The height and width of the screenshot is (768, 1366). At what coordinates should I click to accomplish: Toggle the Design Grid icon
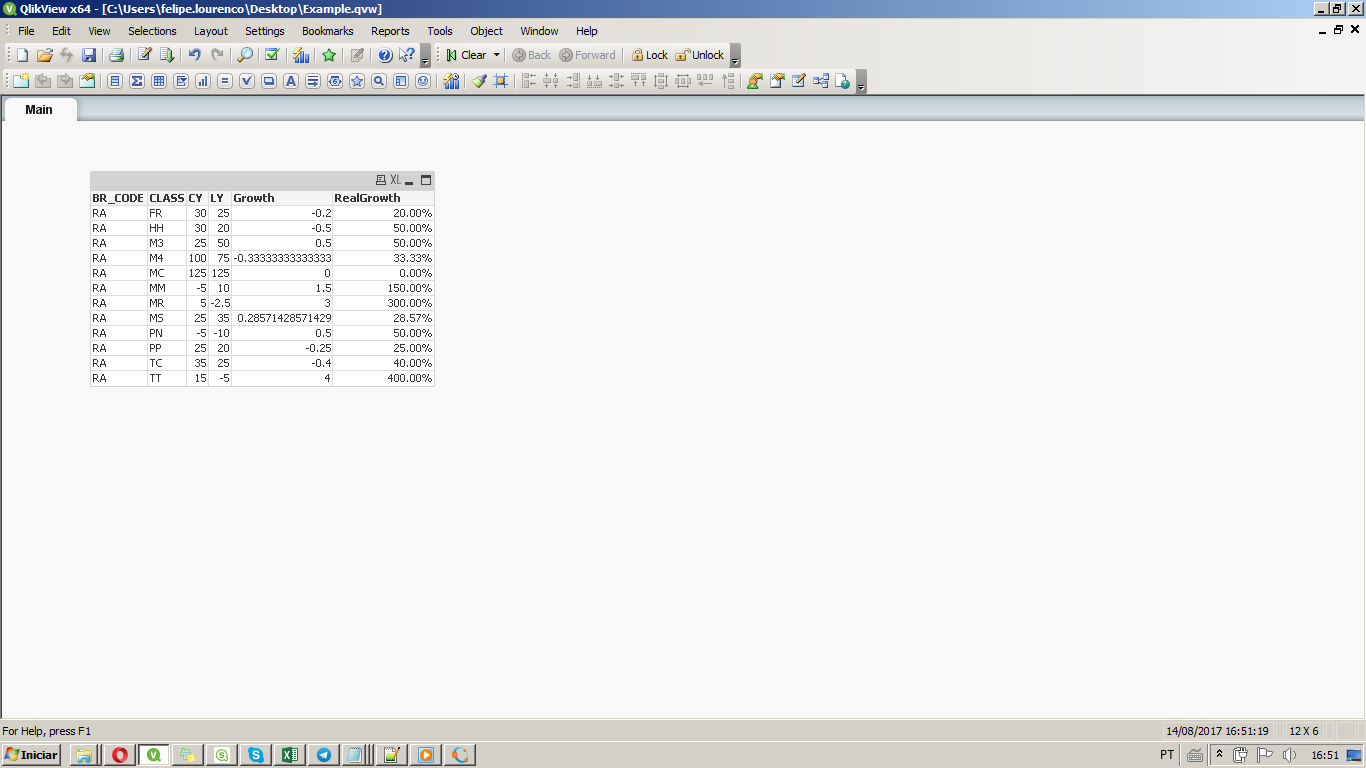tap(501, 81)
